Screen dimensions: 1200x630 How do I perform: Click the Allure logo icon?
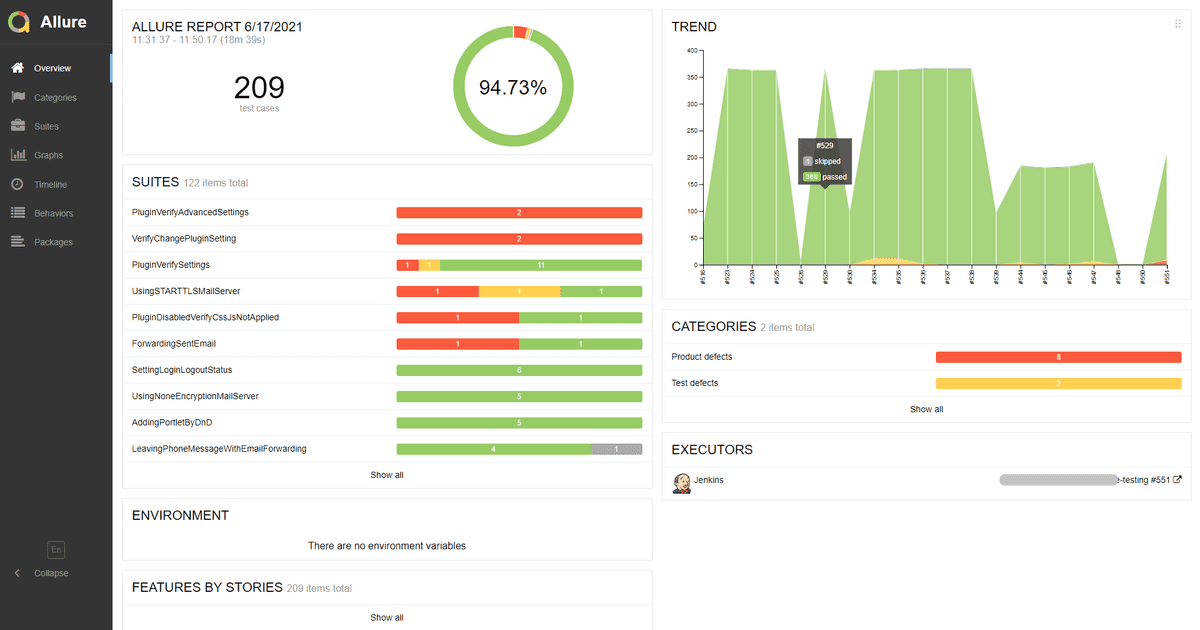click(18, 23)
